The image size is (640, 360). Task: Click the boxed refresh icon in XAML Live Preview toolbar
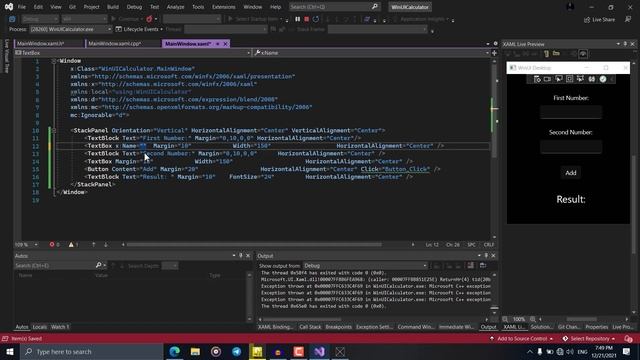[583, 54]
